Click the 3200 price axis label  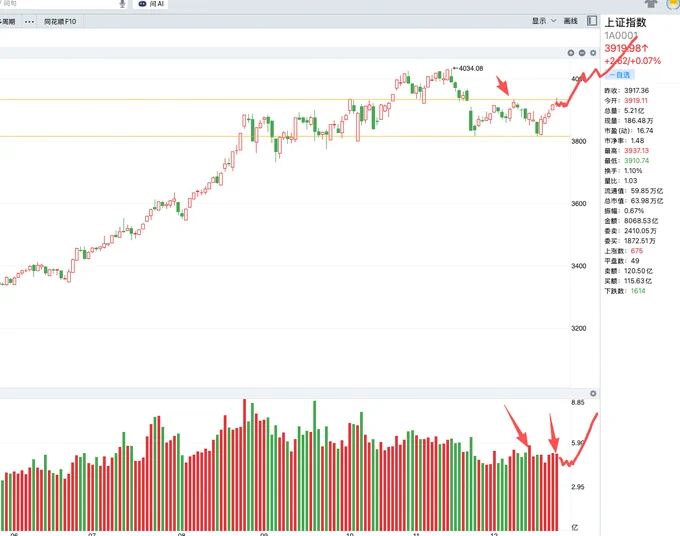pyautogui.click(x=579, y=328)
